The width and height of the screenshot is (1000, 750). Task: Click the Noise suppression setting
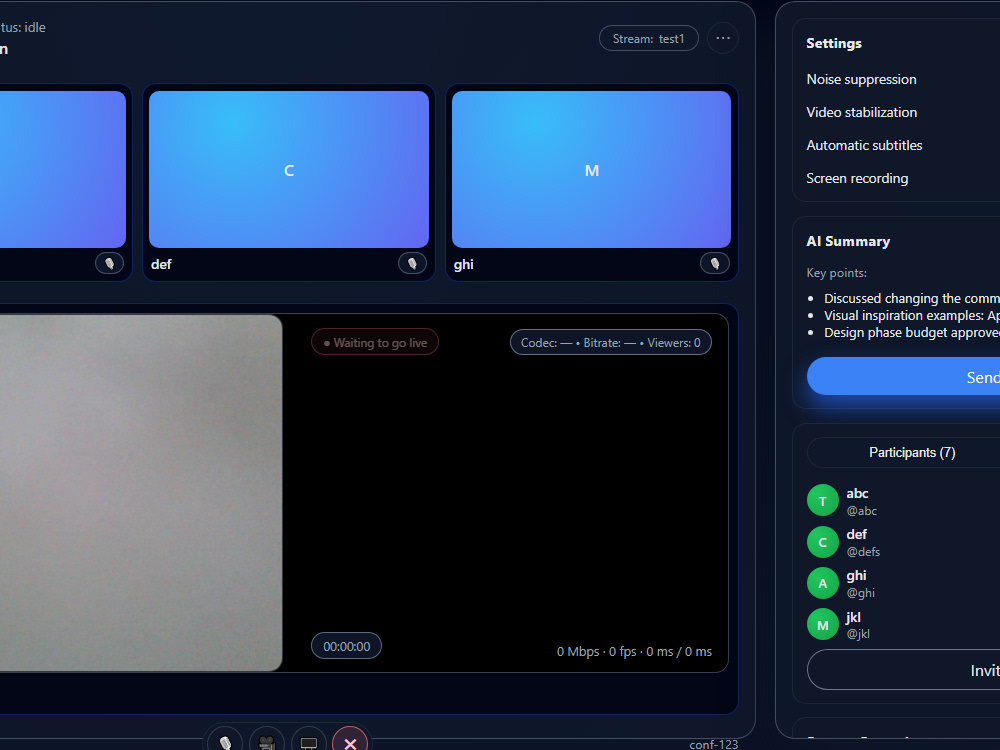(861, 79)
